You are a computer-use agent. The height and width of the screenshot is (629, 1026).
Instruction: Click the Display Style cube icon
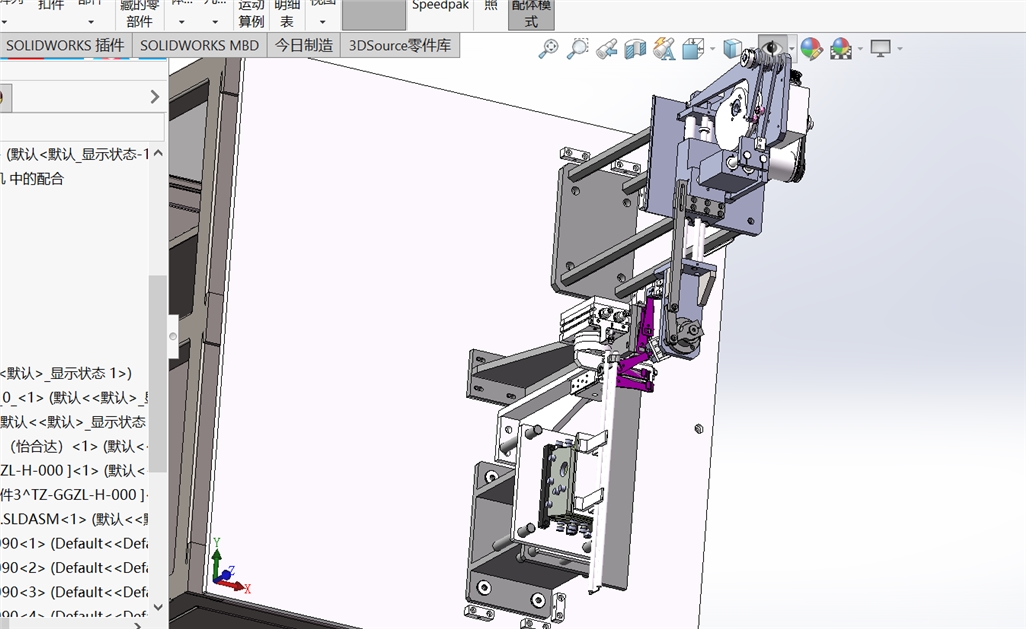click(x=732, y=48)
